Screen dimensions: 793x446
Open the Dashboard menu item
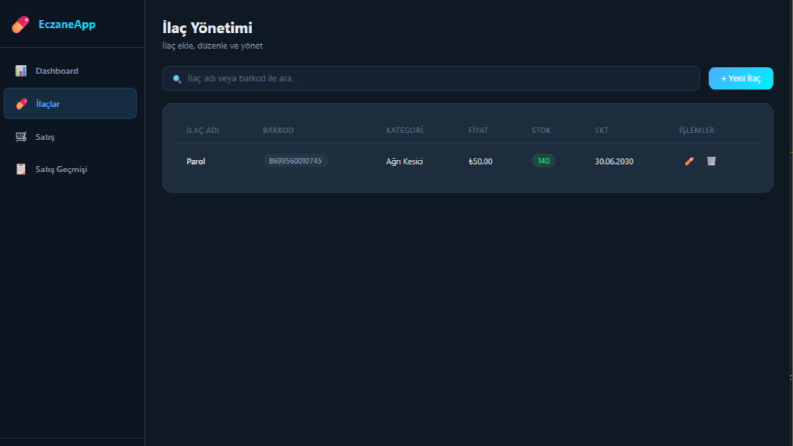(x=70, y=71)
